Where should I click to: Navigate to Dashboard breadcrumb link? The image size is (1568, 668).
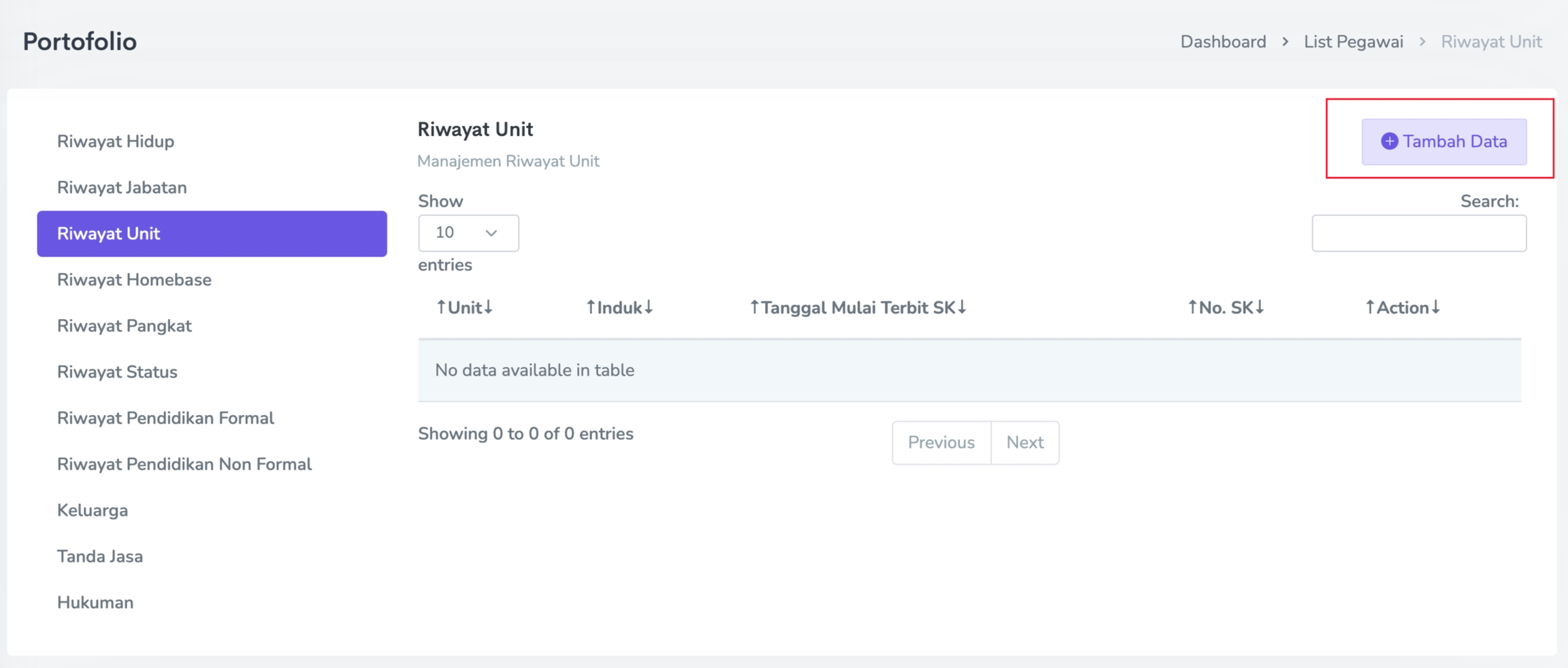[x=1223, y=42]
